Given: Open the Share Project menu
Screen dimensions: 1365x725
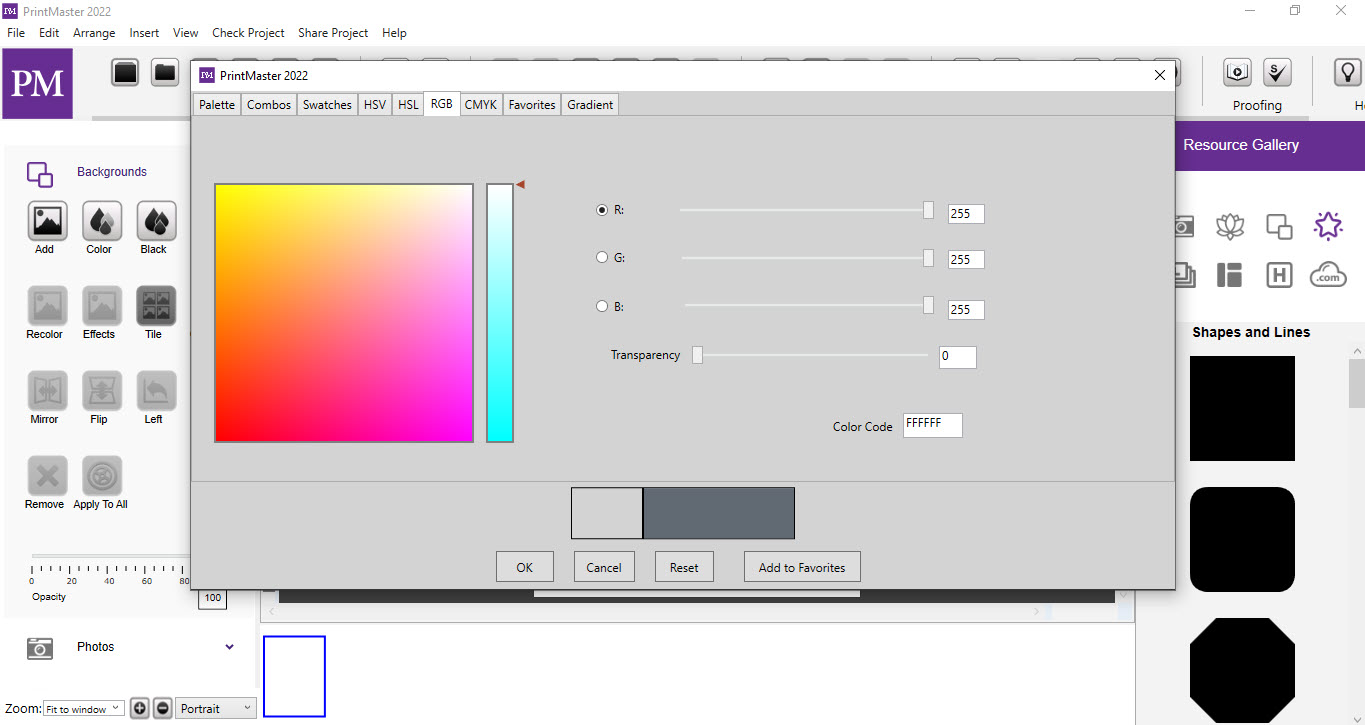Looking at the screenshot, I should tap(333, 33).
